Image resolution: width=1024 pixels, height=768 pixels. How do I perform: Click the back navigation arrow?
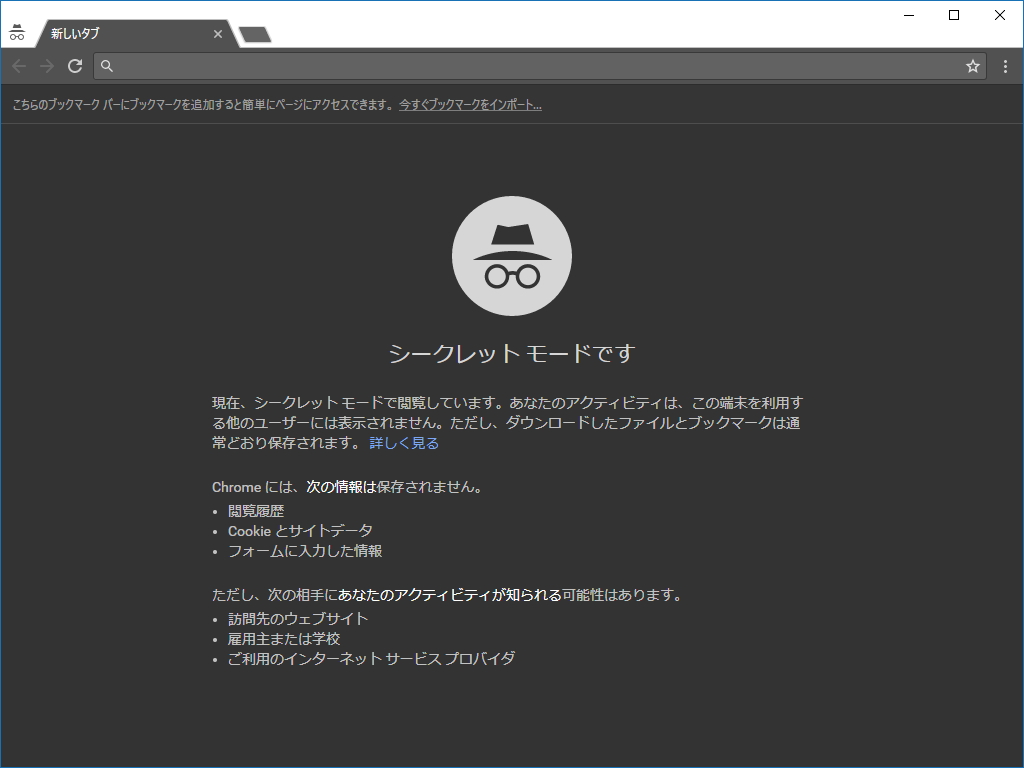(x=18, y=66)
